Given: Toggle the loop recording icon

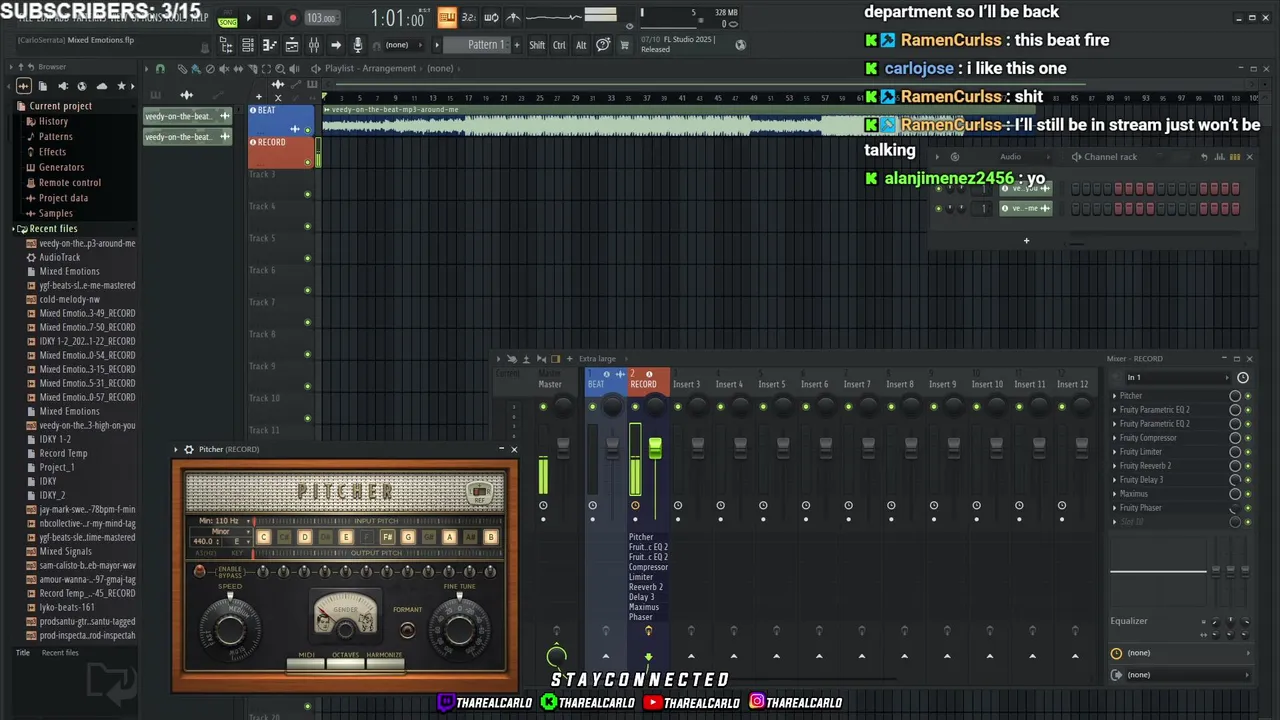Looking at the screenshot, I should point(491,17).
